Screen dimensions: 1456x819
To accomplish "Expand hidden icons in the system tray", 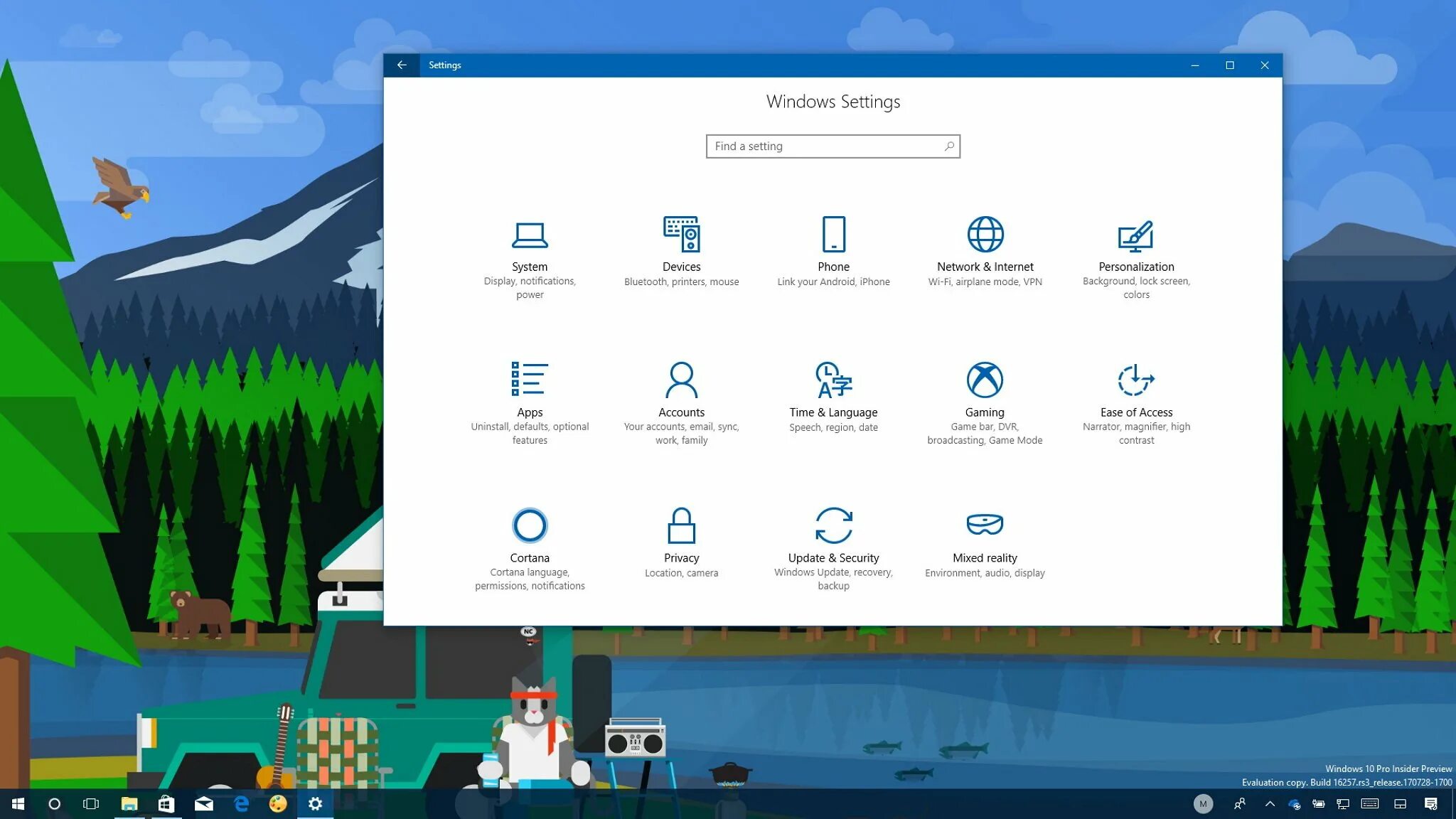I will pyautogui.click(x=1270, y=804).
